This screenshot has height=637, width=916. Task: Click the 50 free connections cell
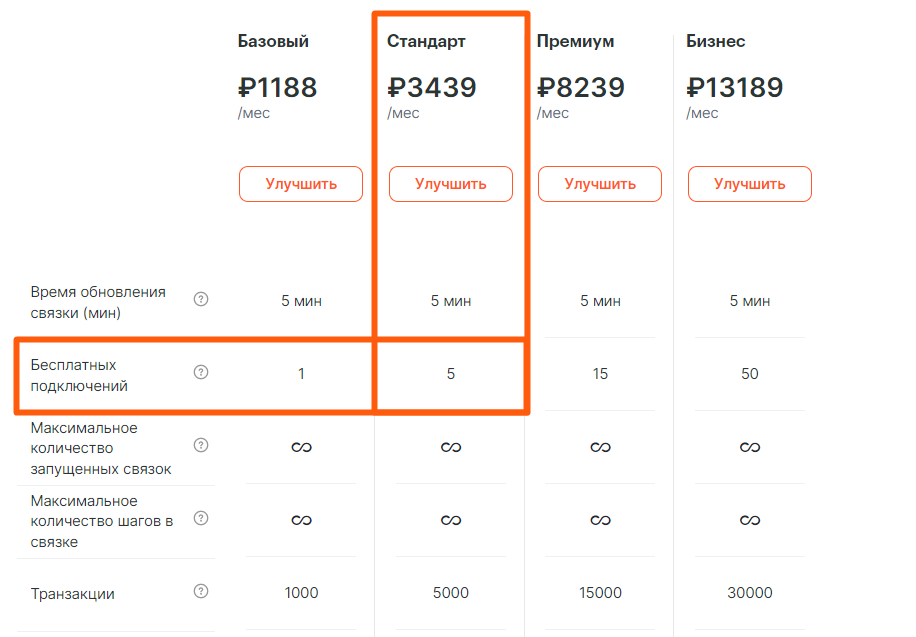(749, 374)
